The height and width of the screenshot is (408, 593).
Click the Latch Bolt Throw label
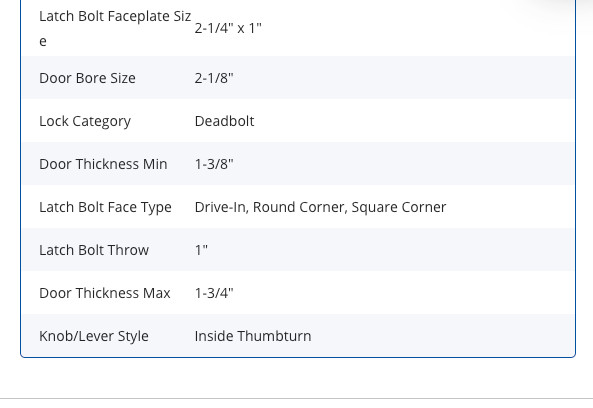pyautogui.click(x=94, y=250)
